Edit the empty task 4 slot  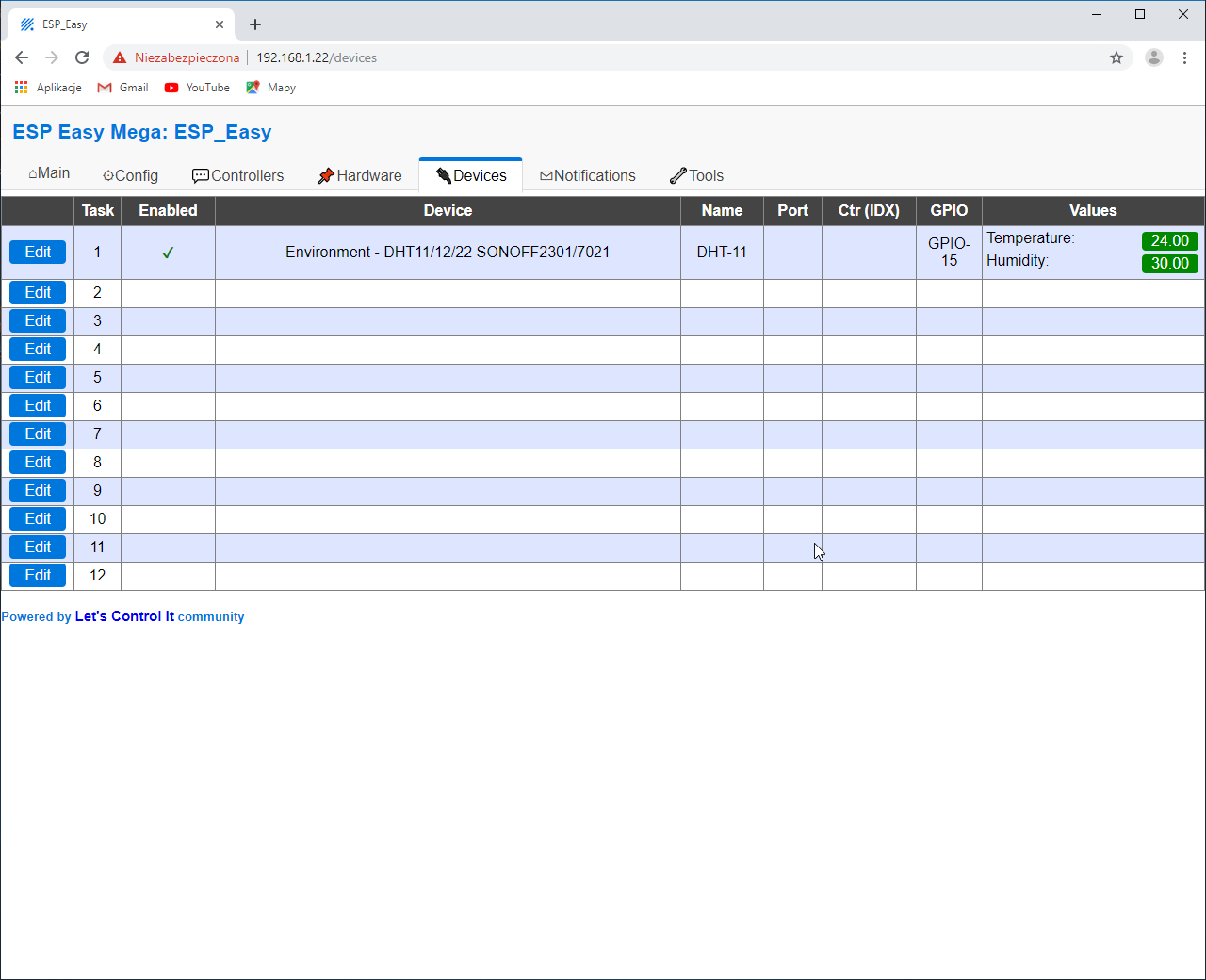coord(38,349)
